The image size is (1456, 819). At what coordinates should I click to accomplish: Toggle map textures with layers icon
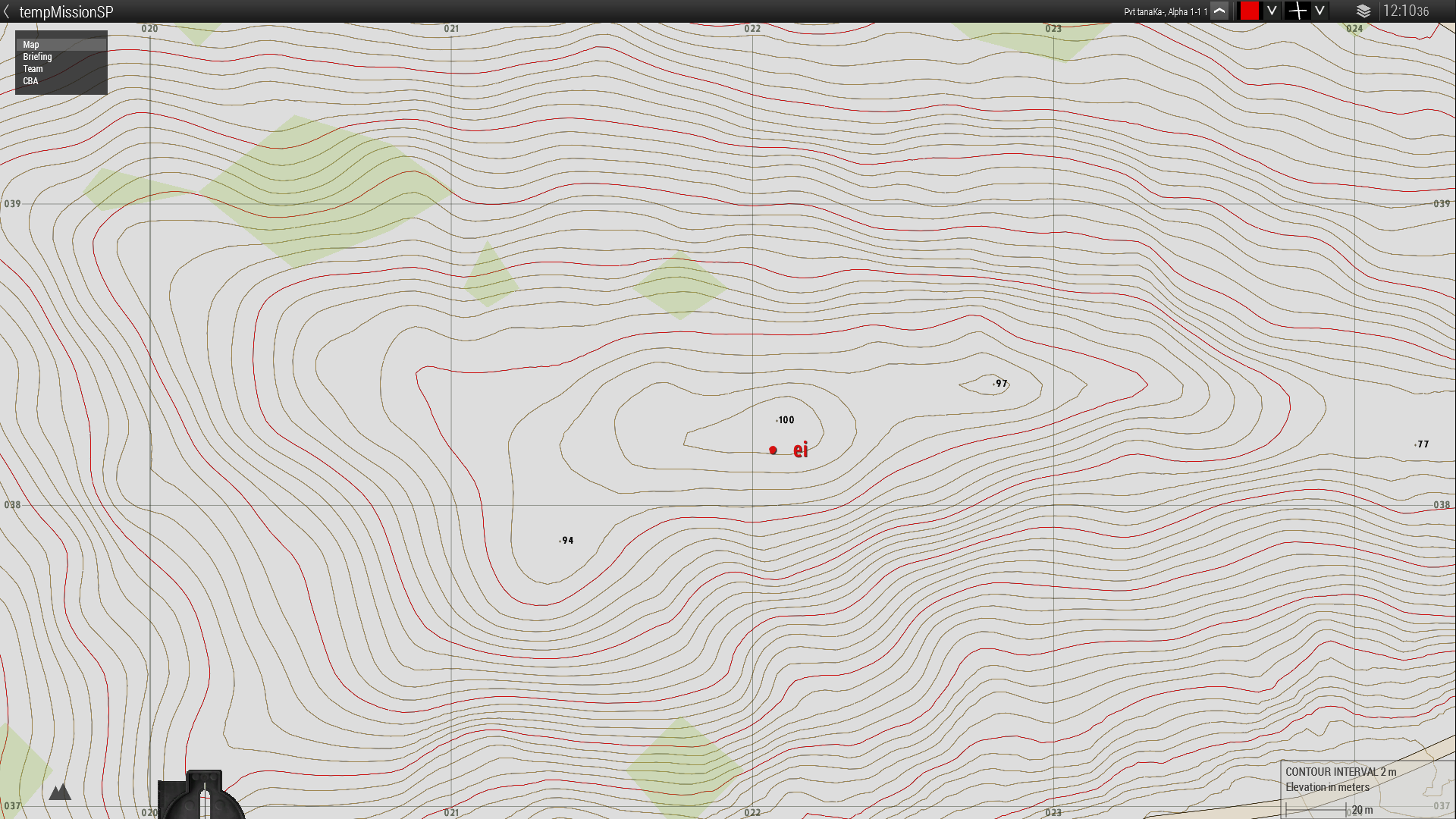(x=1363, y=11)
